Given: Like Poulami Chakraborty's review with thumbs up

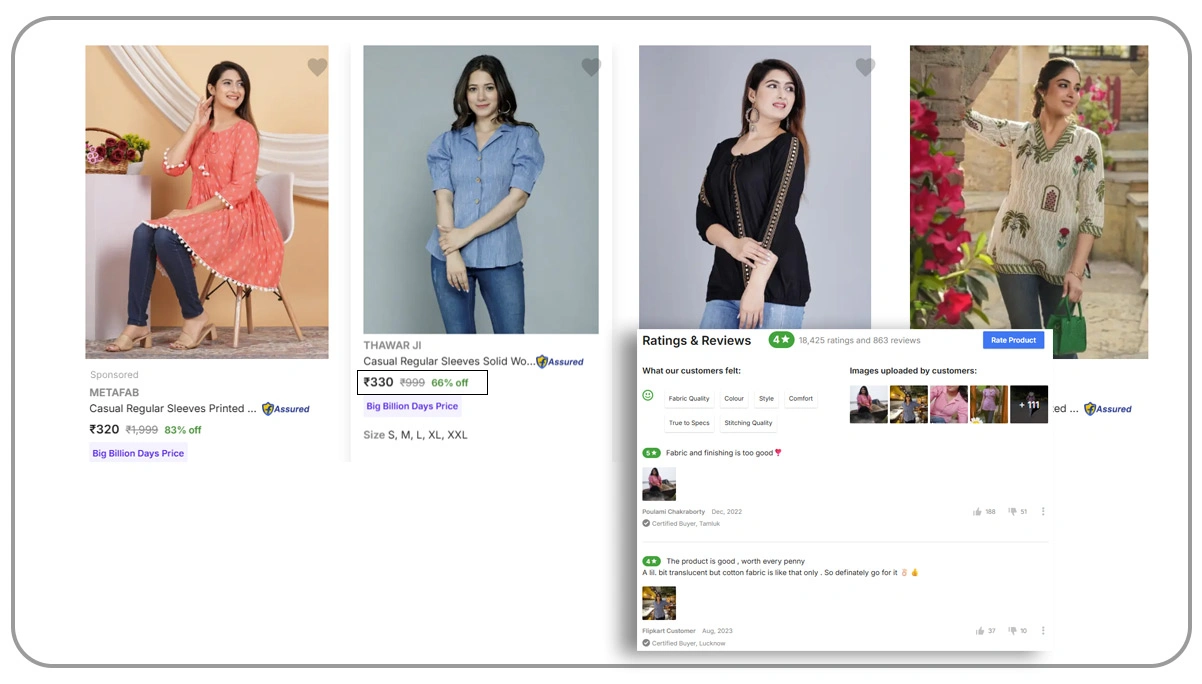Looking at the screenshot, I should tap(977, 512).
